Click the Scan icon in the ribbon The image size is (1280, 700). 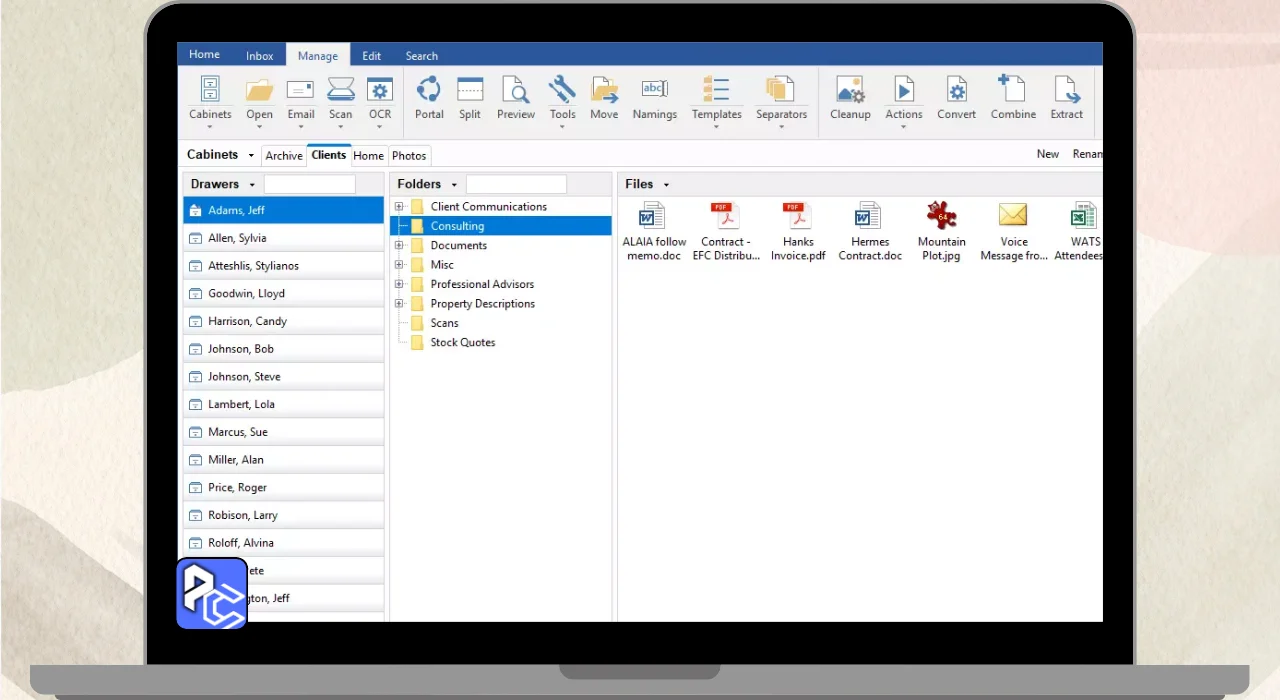tap(341, 91)
